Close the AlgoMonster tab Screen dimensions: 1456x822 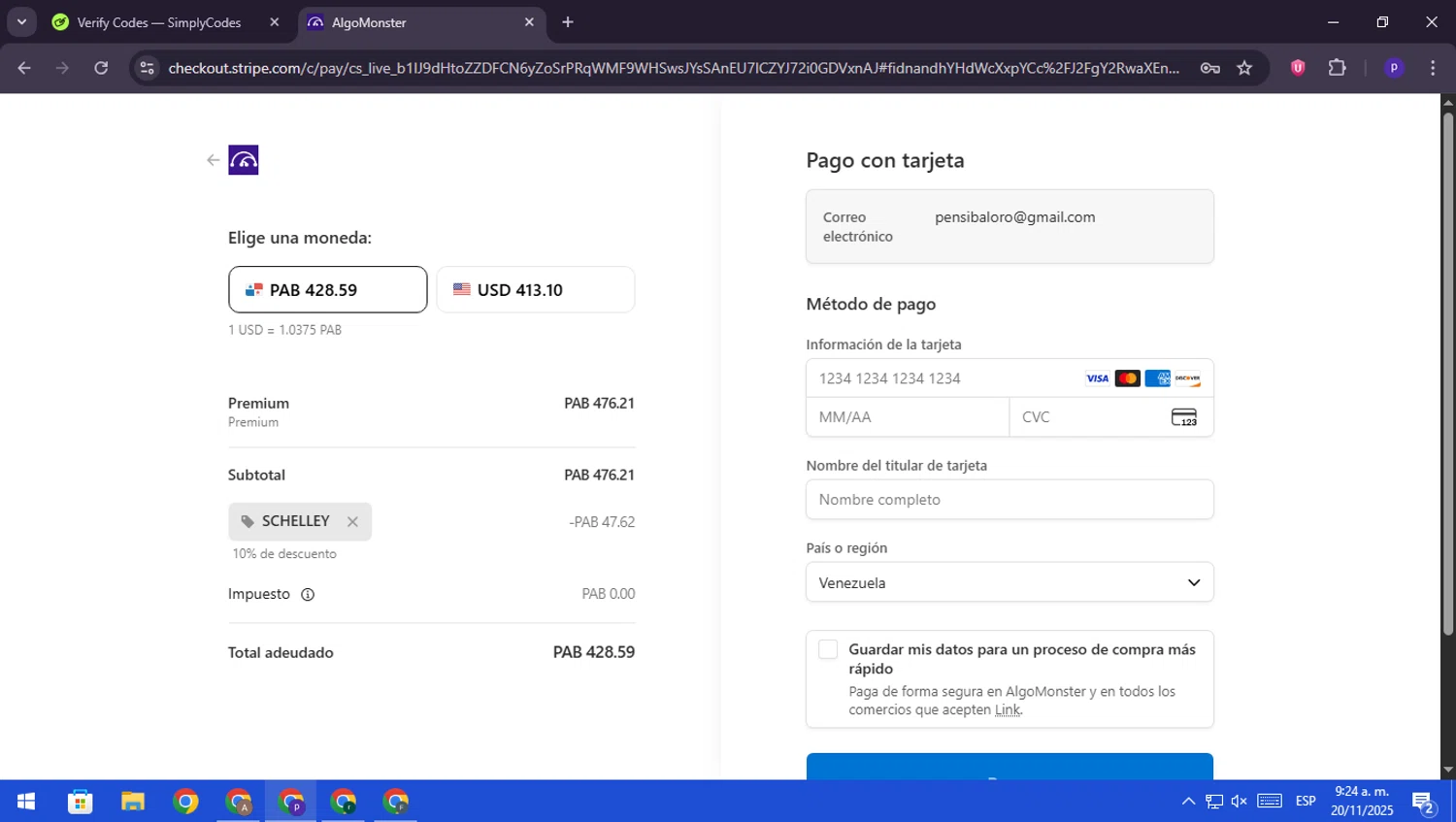coord(529,22)
